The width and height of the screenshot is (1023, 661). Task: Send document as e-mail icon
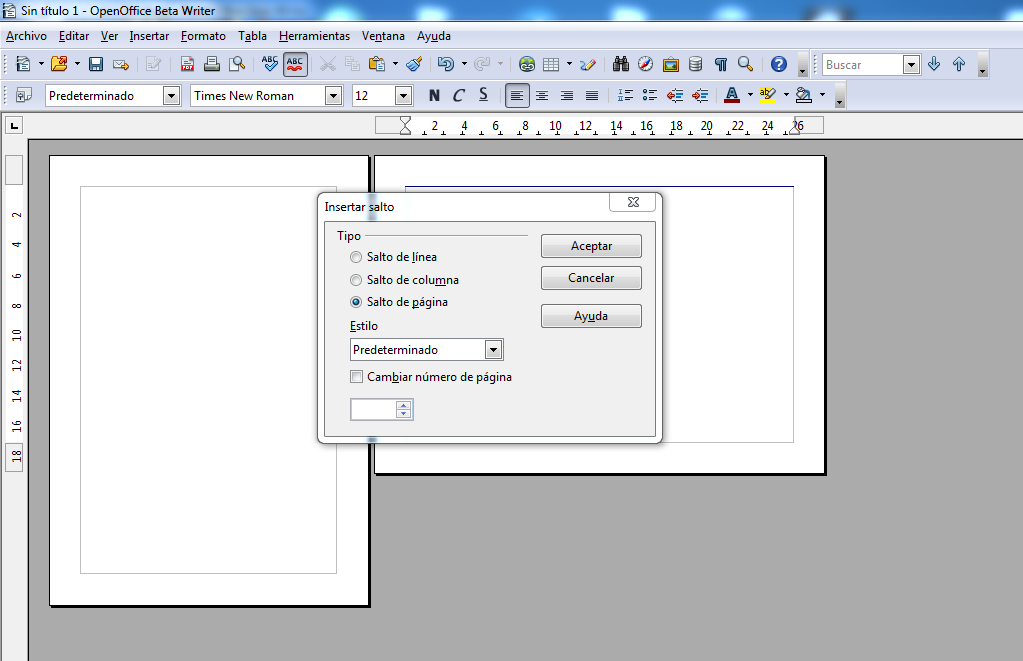tap(121, 64)
